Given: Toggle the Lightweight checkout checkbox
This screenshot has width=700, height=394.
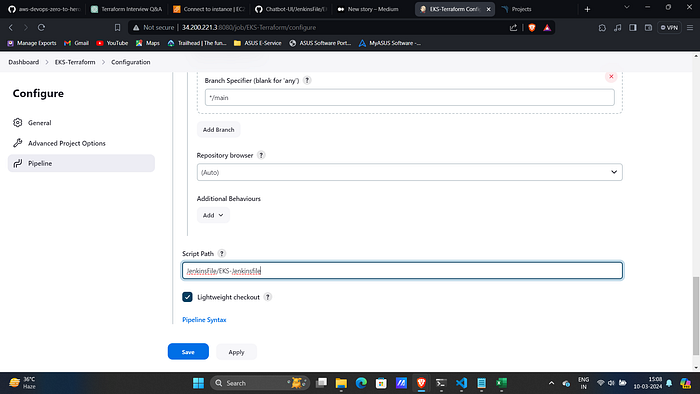Looking at the screenshot, I should click(x=187, y=297).
